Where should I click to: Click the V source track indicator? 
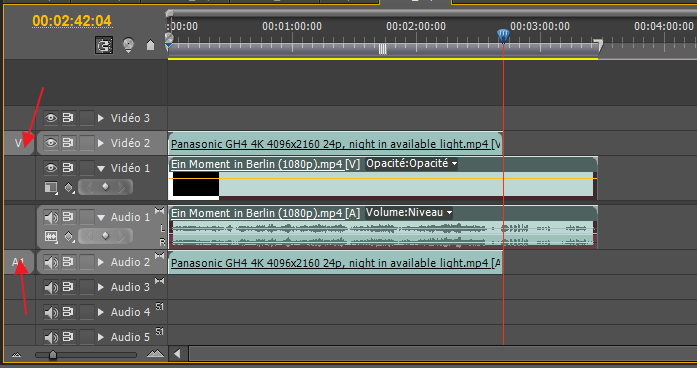(x=18, y=143)
